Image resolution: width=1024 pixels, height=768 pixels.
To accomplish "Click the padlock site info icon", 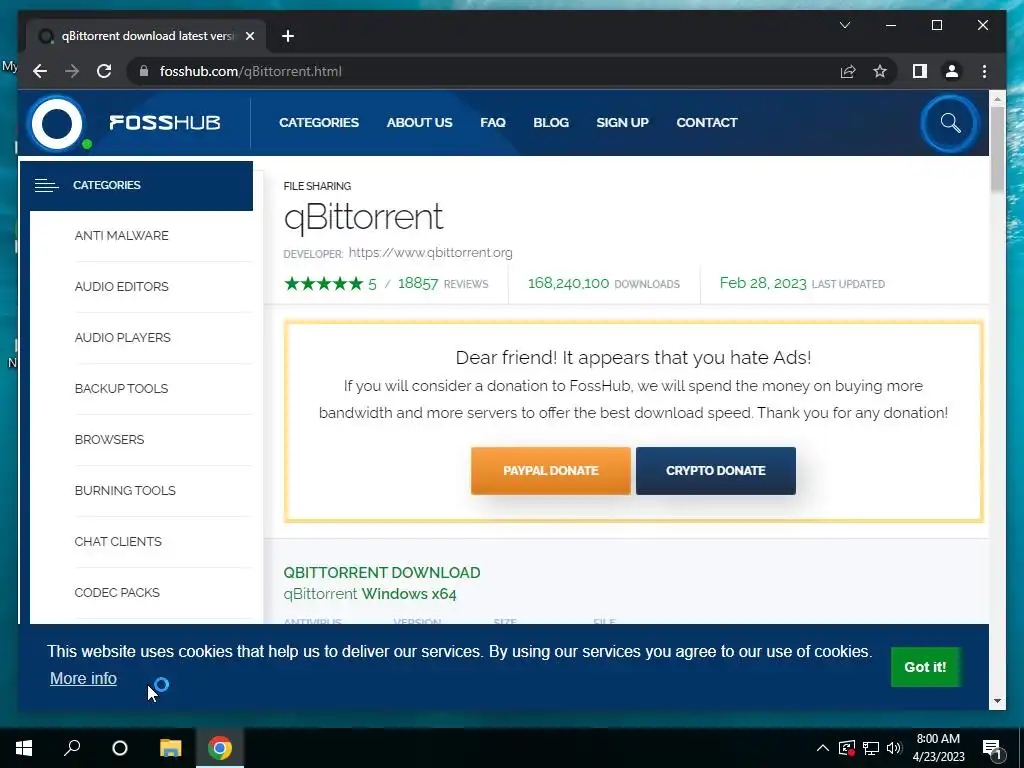I will pyautogui.click(x=144, y=71).
